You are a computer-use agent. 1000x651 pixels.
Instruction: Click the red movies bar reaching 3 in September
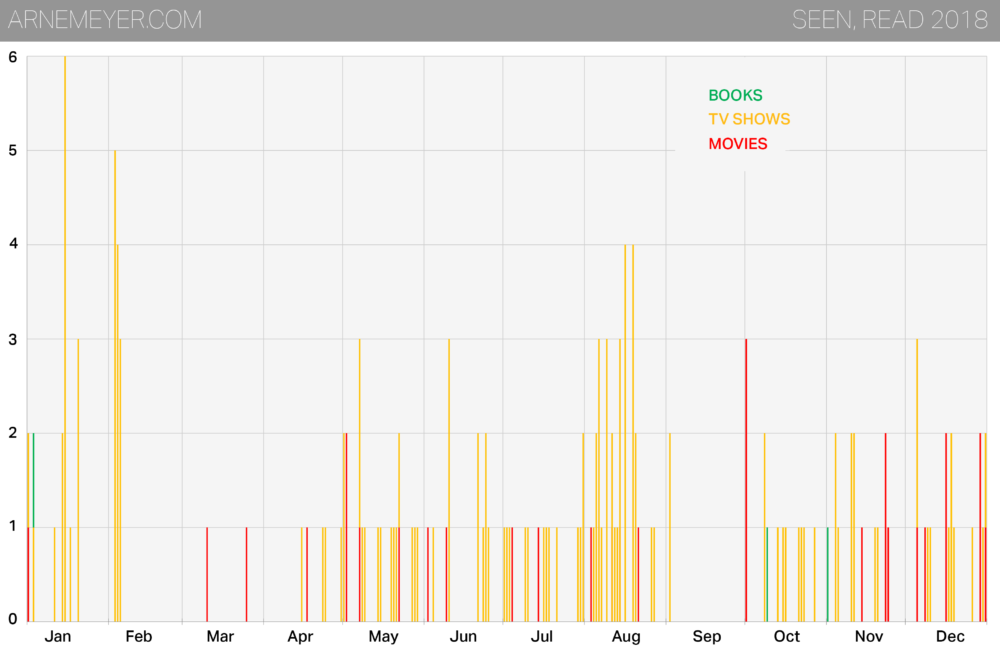point(746,480)
